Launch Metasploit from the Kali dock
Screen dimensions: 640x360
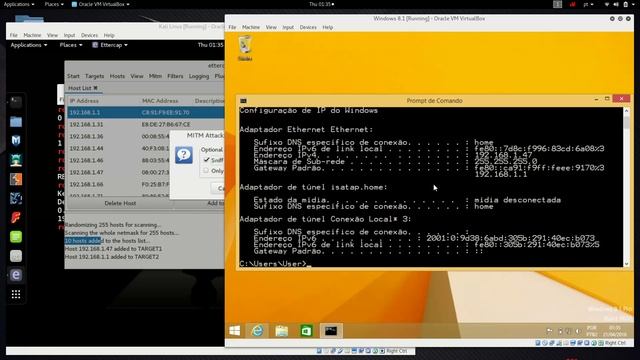[x=16, y=140]
